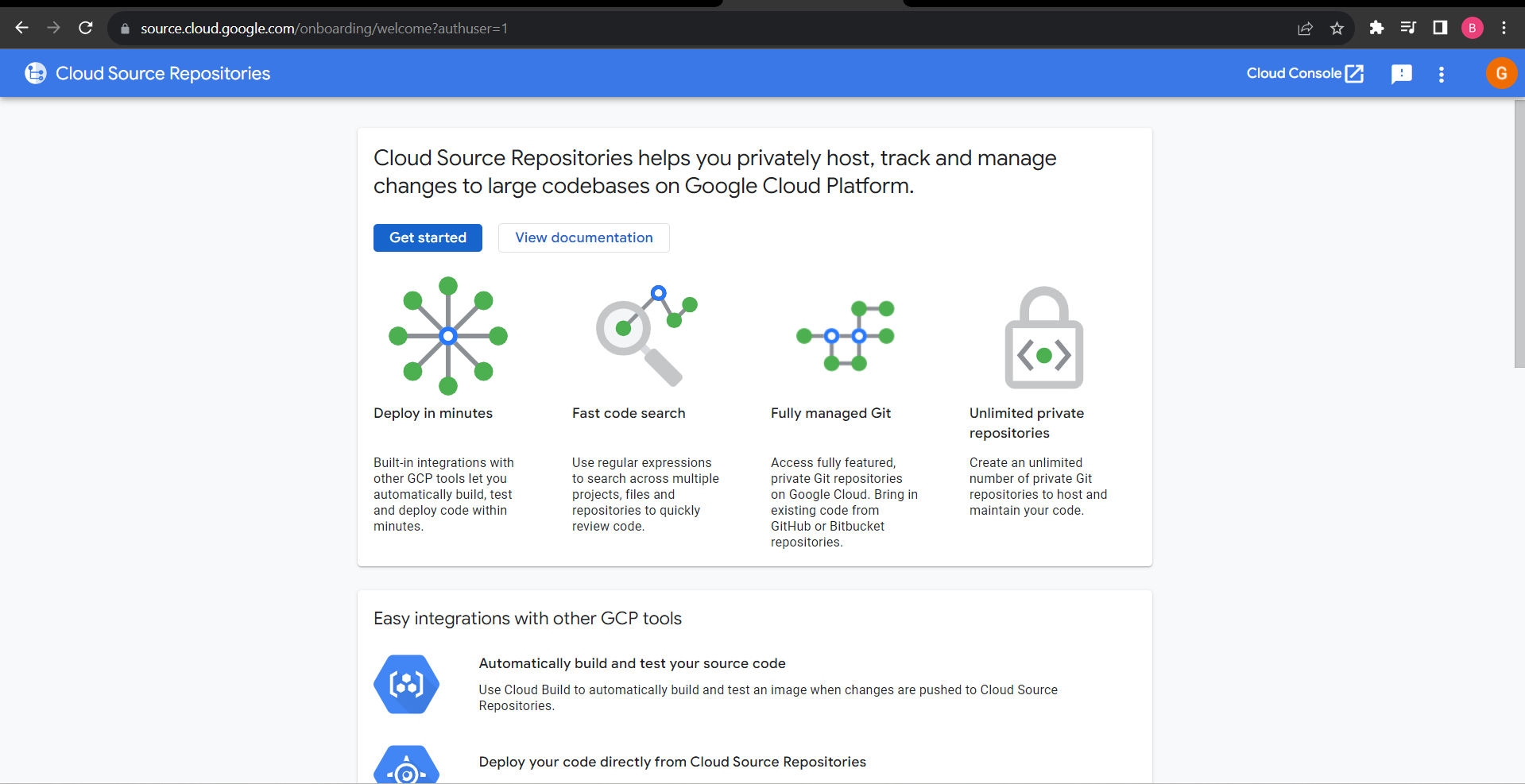Click the page vertical scrollbar thumb
This screenshot has width=1525, height=784.
click(x=1519, y=233)
